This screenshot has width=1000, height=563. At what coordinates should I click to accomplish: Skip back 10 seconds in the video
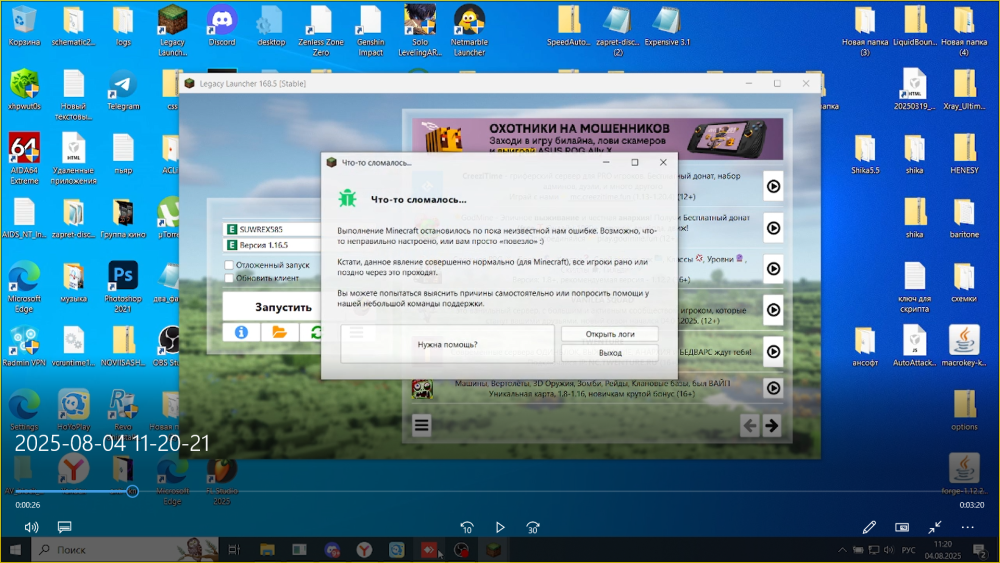tap(467, 527)
